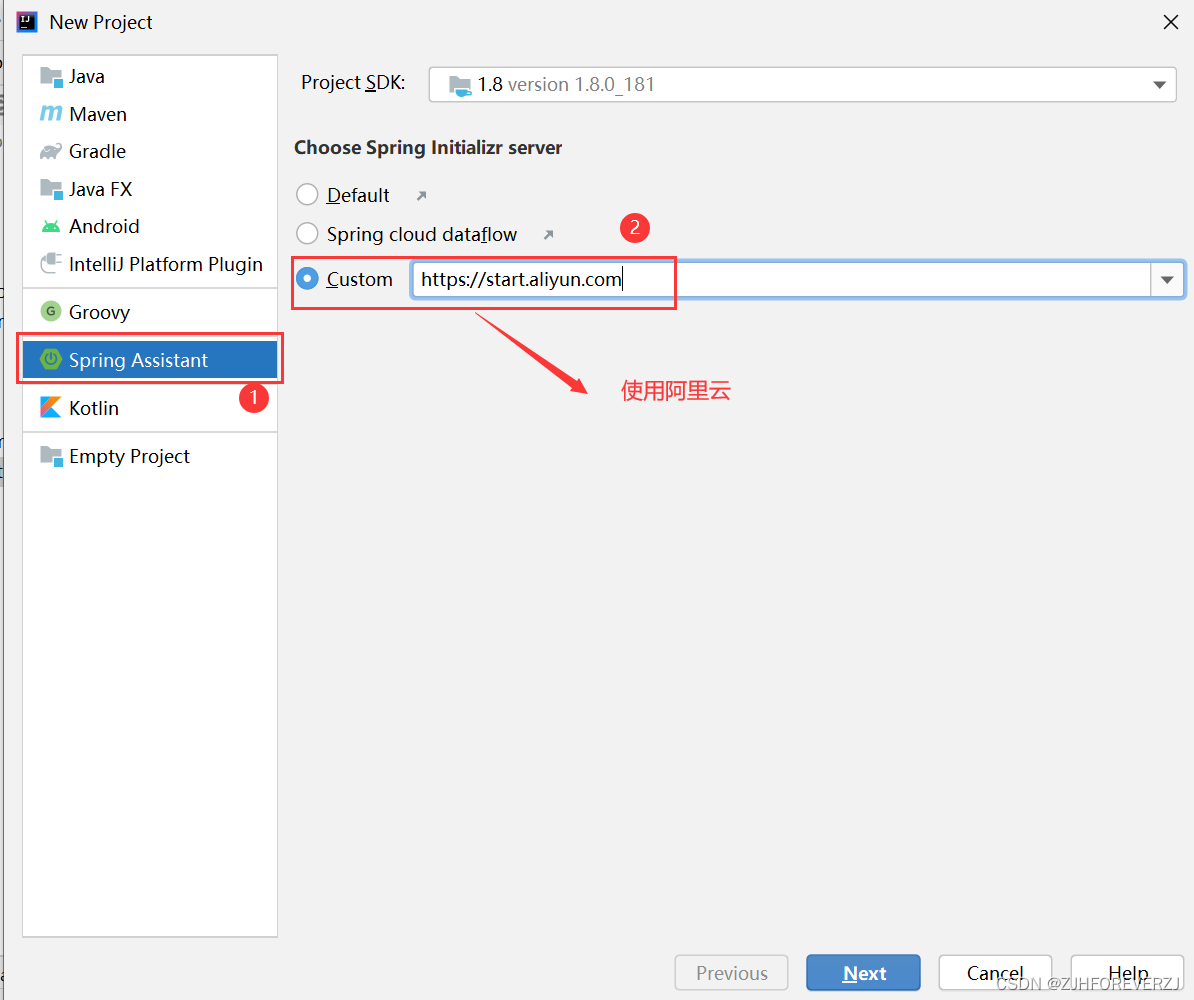The width and height of the screenshot is (1194, 1000).
Task: Click the 'Custom' radio label text
Action: 359,280
